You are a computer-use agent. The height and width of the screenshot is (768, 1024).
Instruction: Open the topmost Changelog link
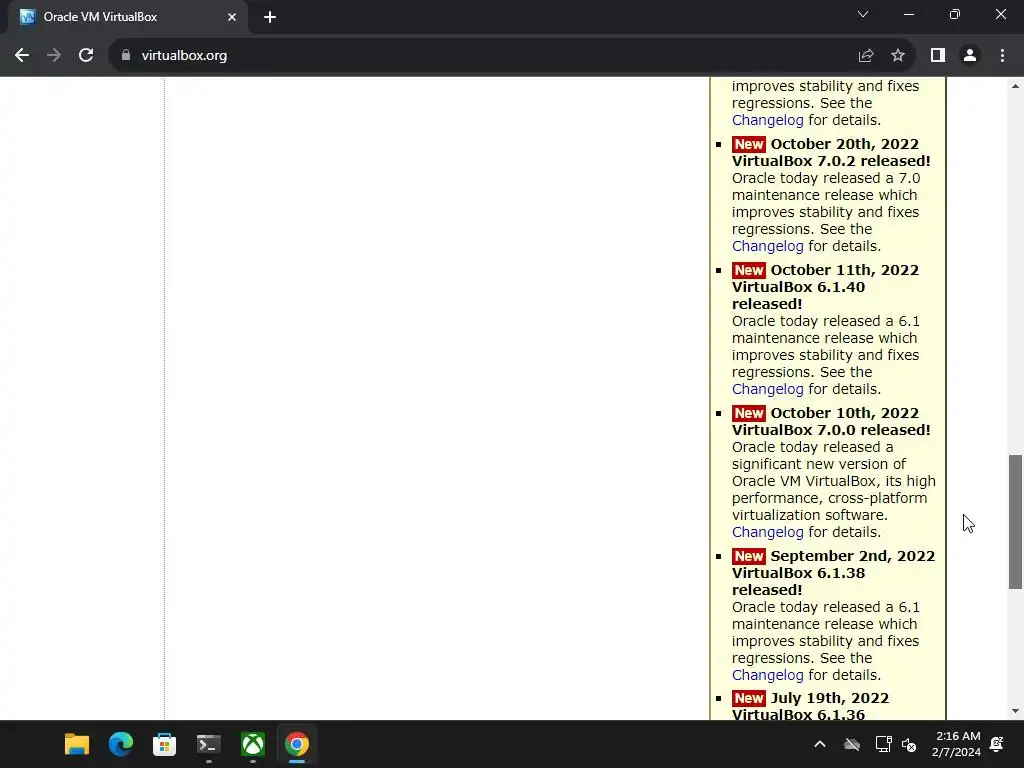[767, 120]
